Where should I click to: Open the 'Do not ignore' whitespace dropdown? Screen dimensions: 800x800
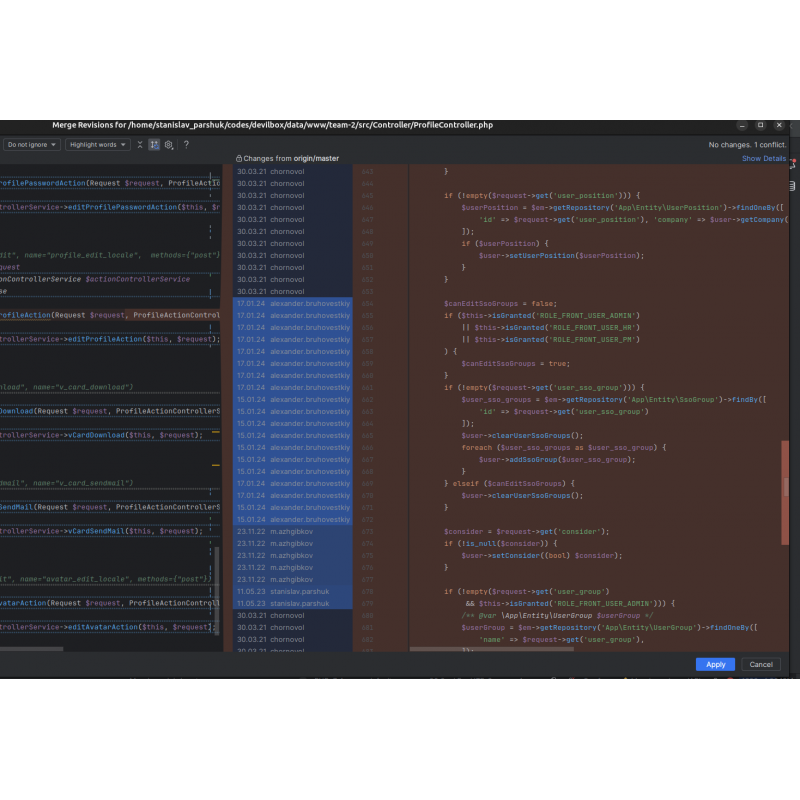click(x=32, y=145)
